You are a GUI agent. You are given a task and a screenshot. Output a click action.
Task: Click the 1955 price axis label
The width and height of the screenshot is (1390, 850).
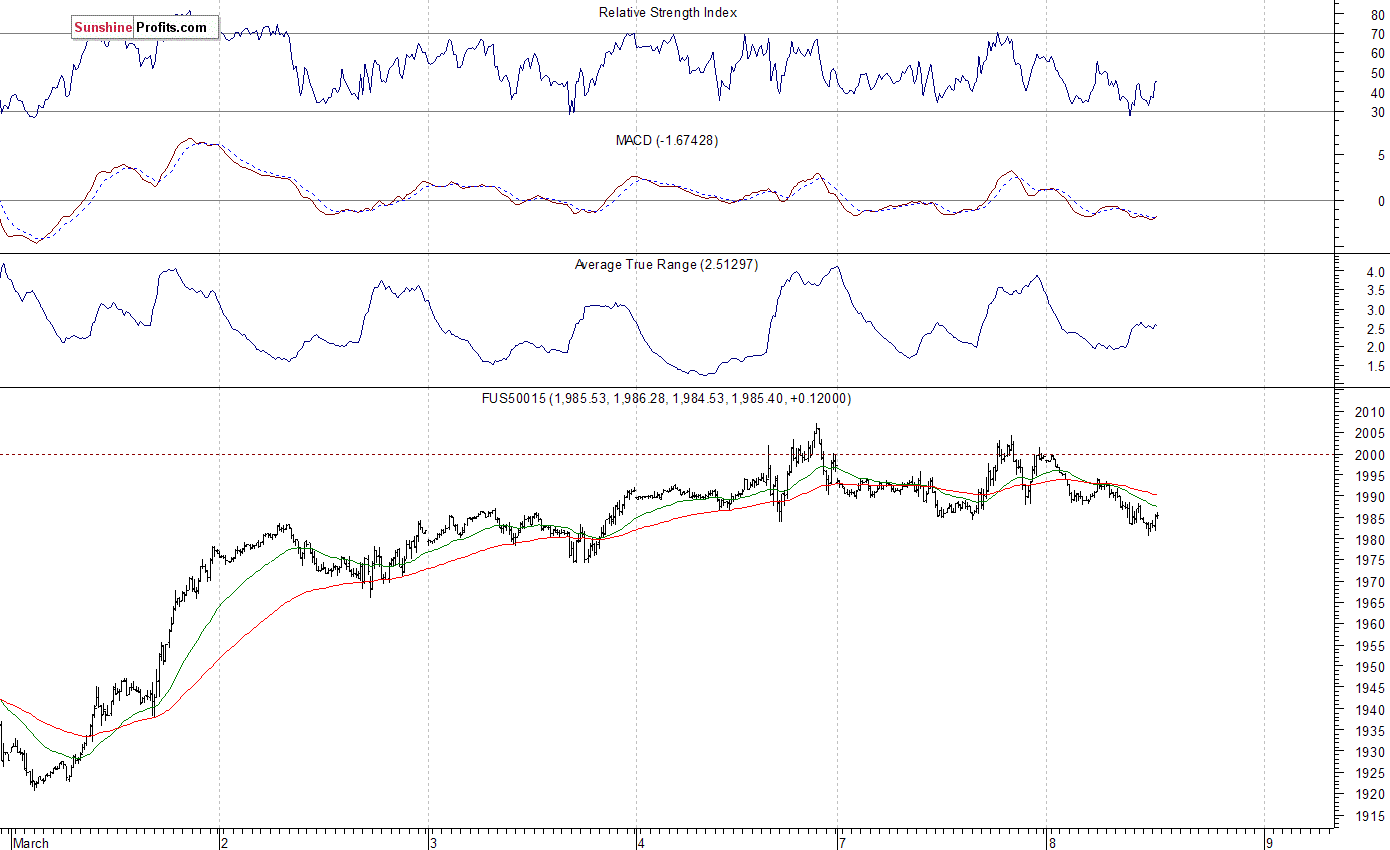1371,646
